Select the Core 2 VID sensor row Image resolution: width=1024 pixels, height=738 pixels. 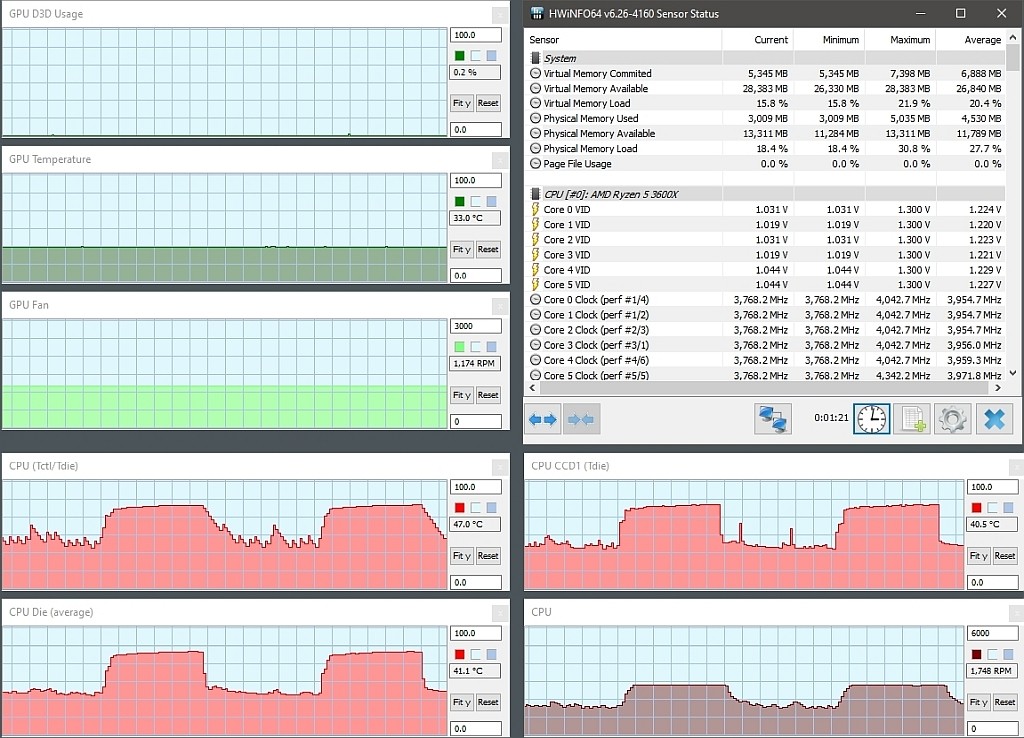765,240
